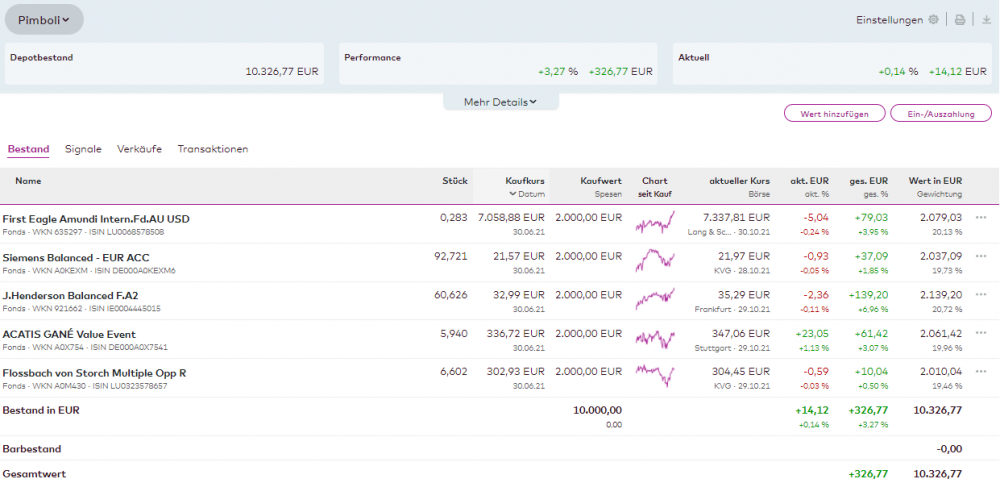This screenshot has height=483, width=1000.
Task: Sort the table by Stück column
Action: coord(455,181)
